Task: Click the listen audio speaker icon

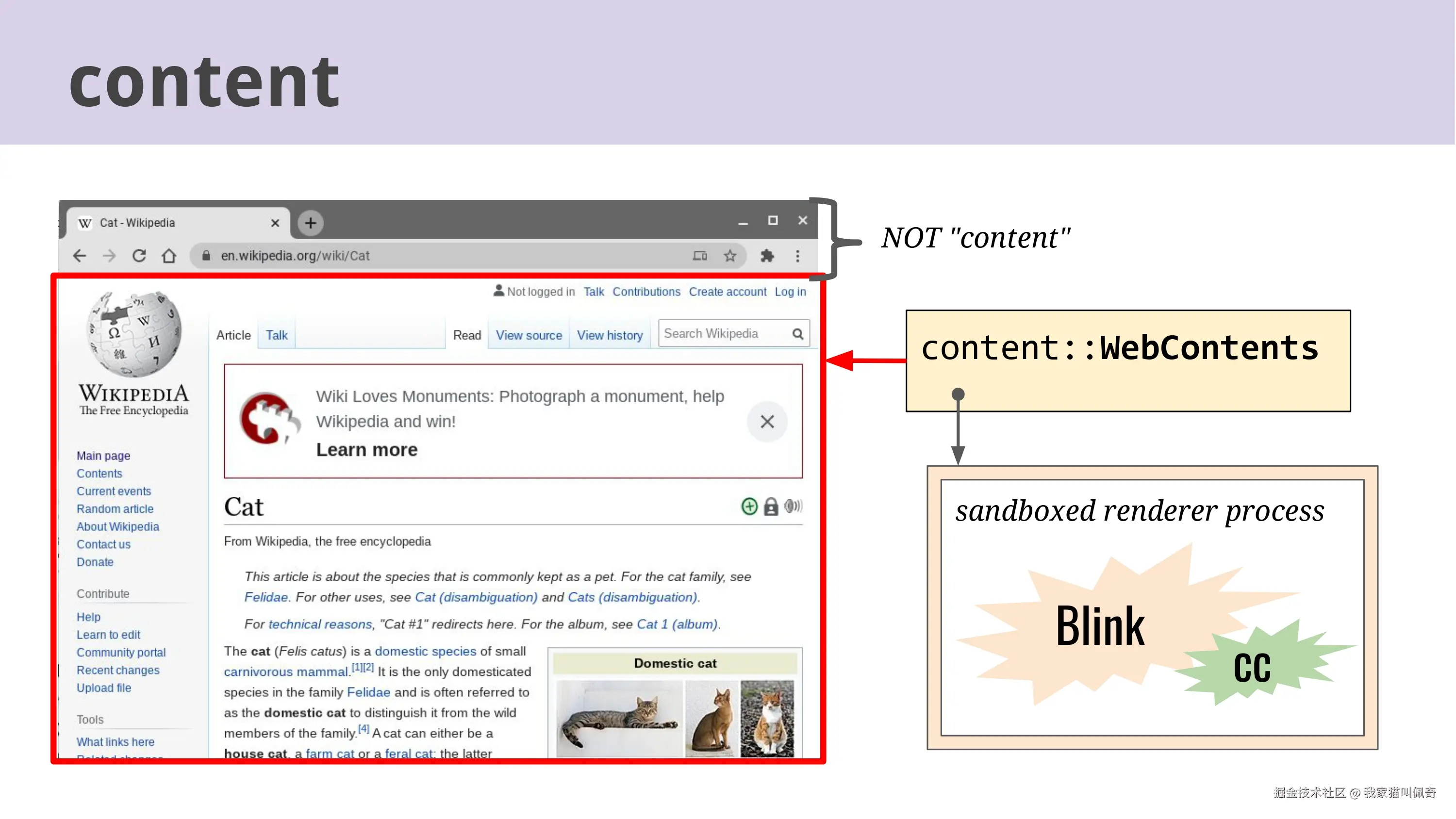Action: [793, 506]
